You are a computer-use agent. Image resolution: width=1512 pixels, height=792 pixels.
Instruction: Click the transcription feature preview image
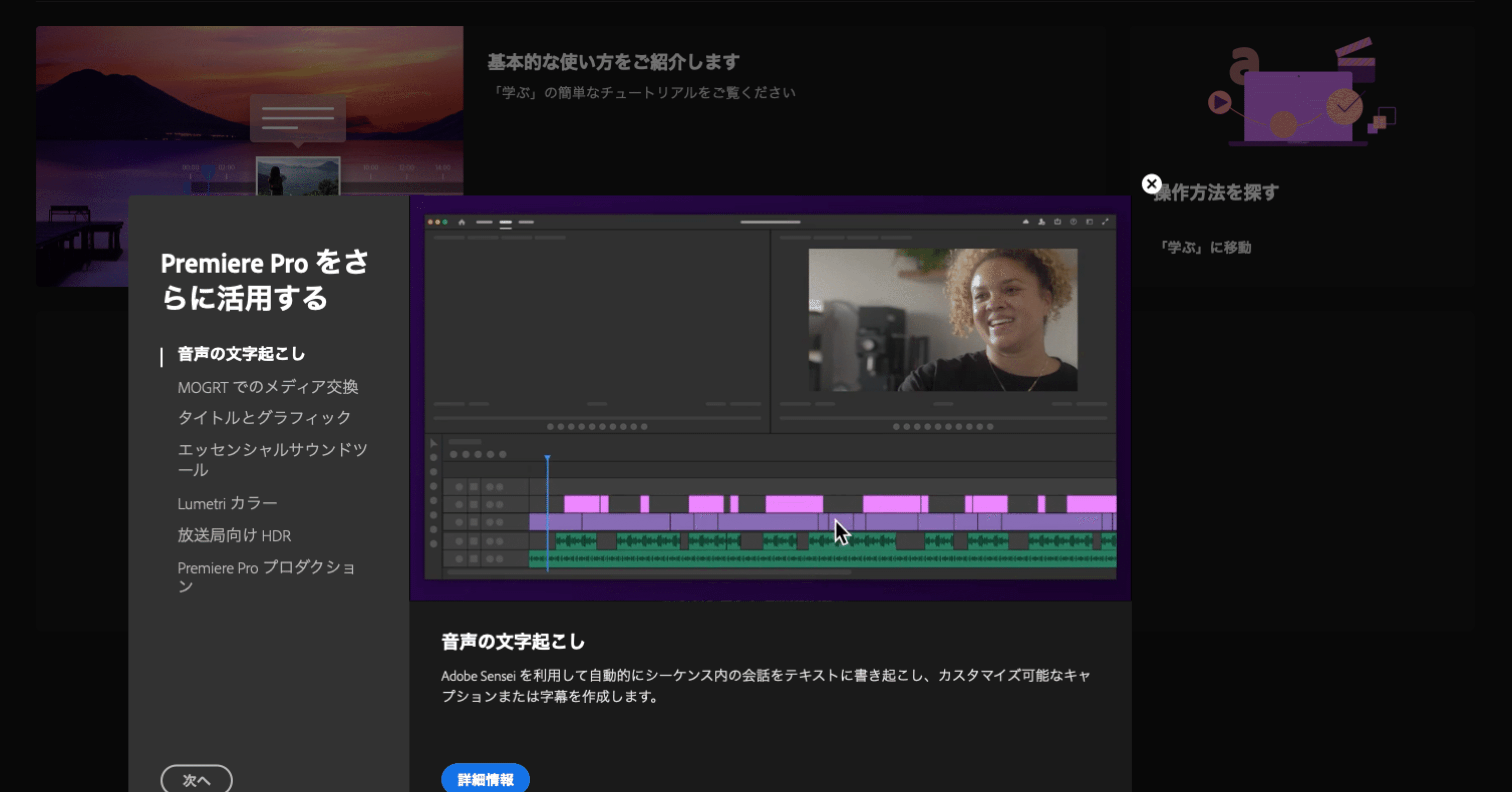pyautogui.click(x=770, y=398)
